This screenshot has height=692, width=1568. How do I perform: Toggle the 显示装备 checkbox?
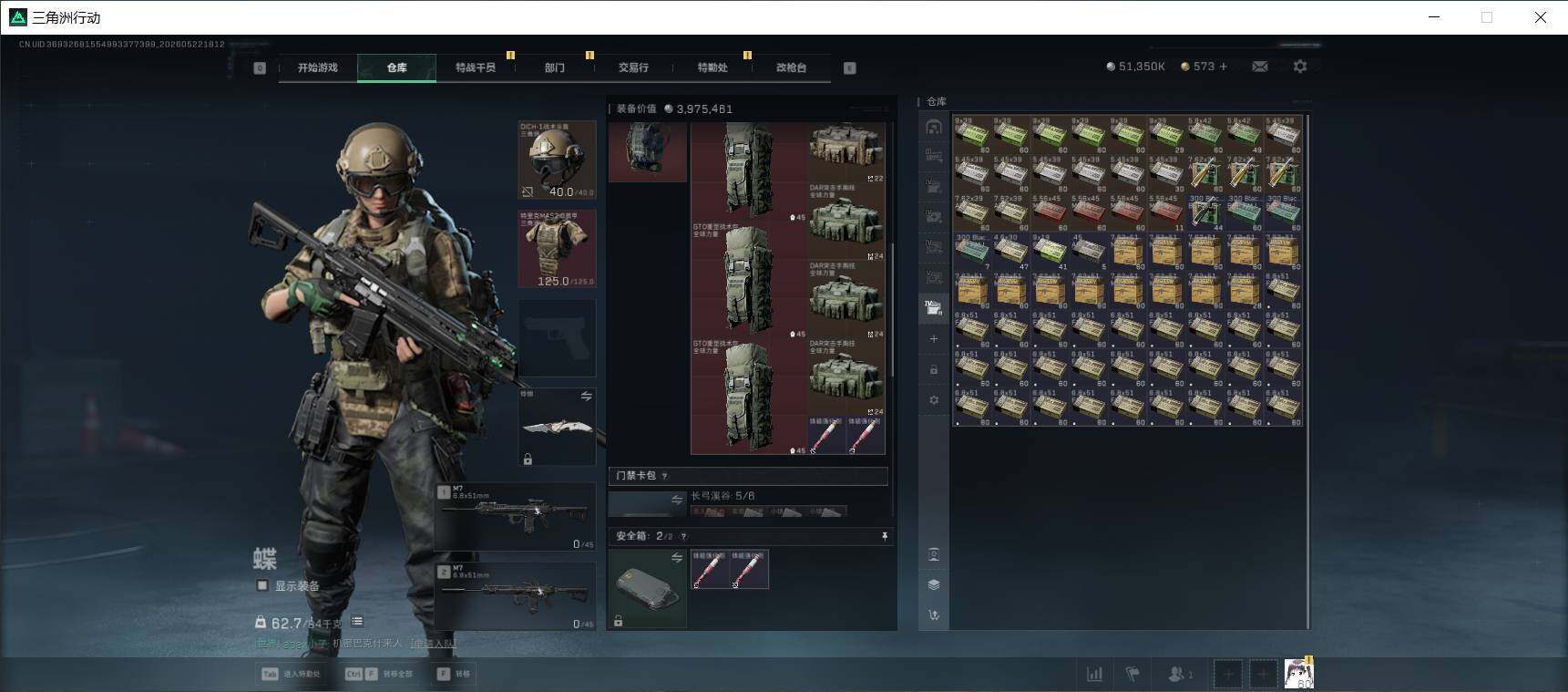pos(262,585)
